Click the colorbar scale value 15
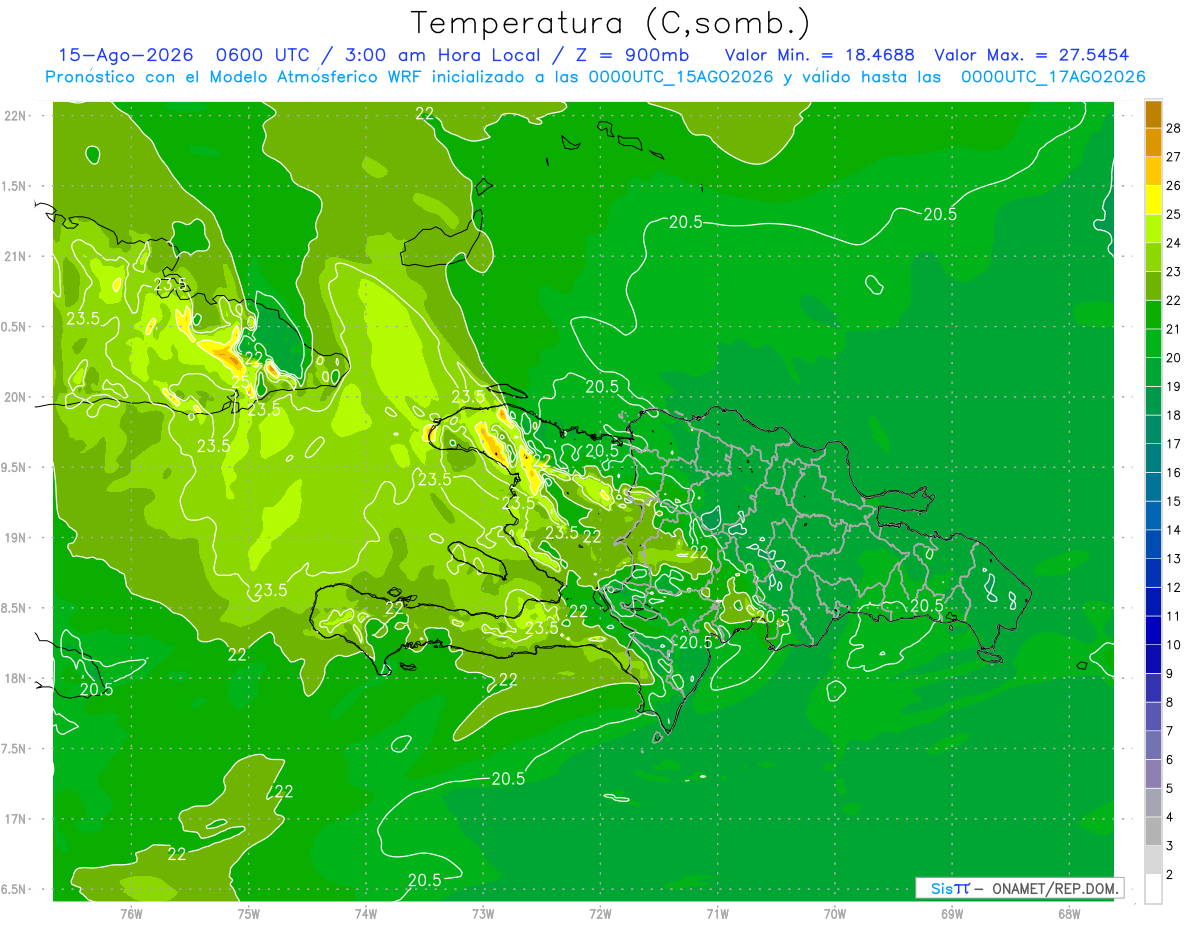 (x=1174, y=501)
